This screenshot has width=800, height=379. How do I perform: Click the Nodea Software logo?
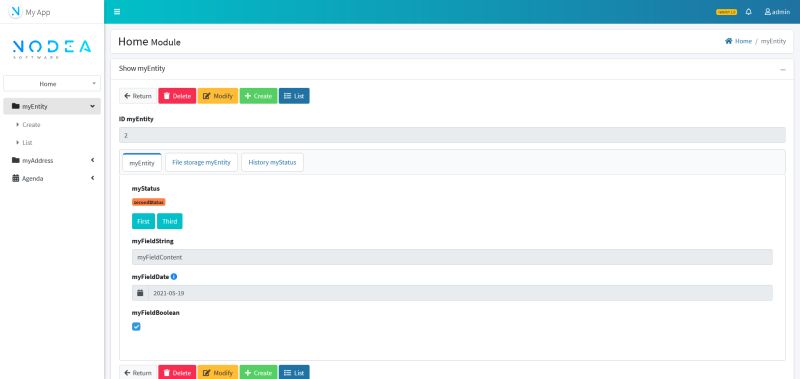tap(52, 49)
